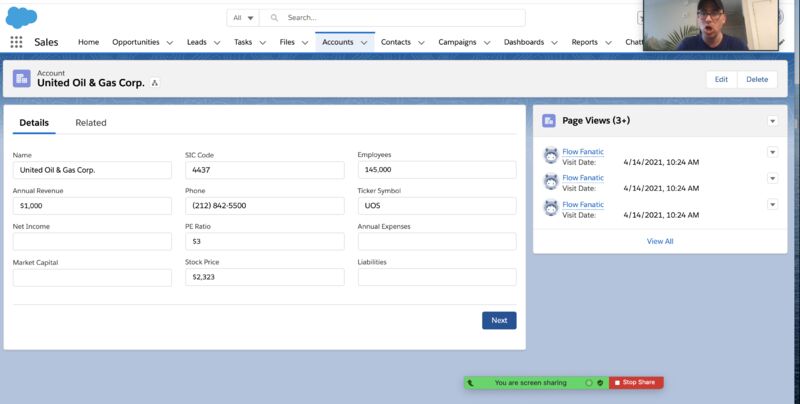Screen dimensions: 800x404
Task: Click the PE Ratio input field
Action: point(265,242)
